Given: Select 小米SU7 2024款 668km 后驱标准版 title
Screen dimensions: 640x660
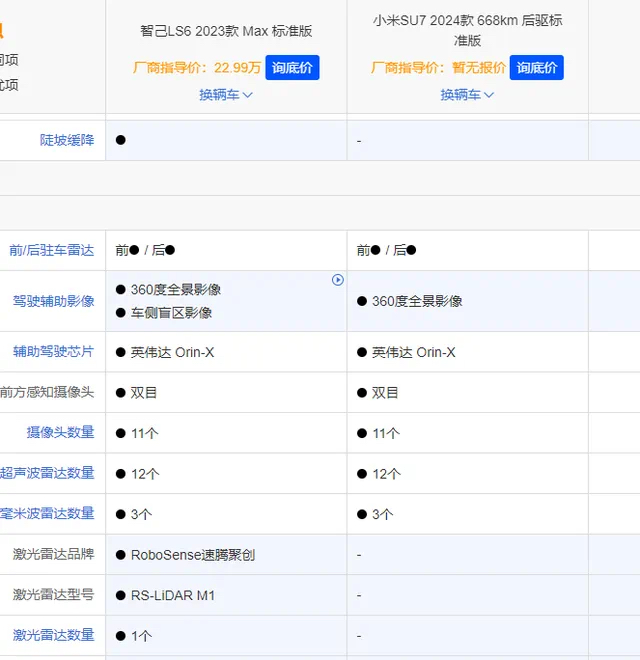Looking at the screenshot, I should pos(467,30).
